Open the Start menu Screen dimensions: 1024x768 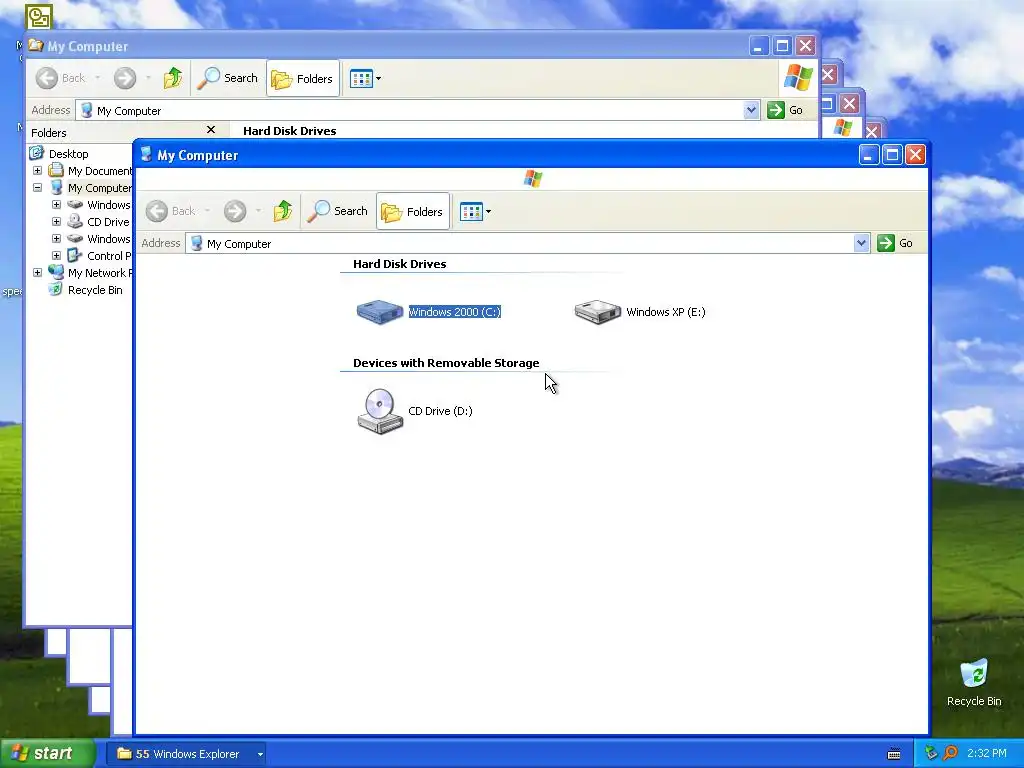coord(48,753)
